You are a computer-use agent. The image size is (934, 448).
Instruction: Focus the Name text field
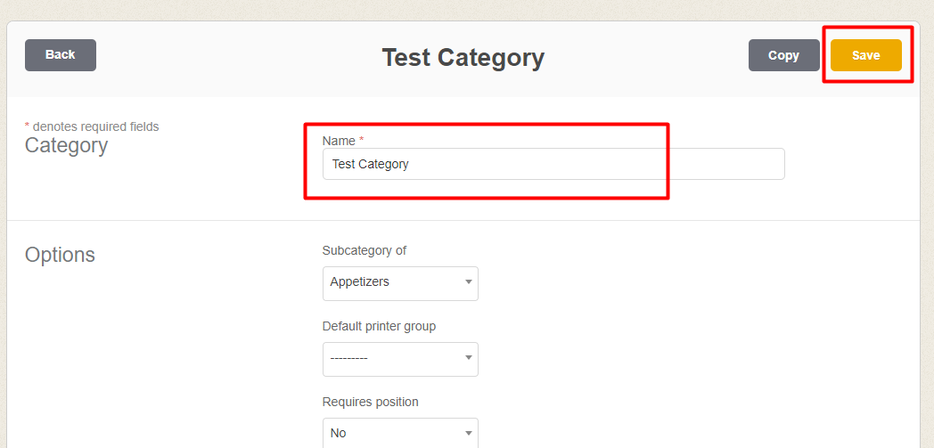point(553,164)
